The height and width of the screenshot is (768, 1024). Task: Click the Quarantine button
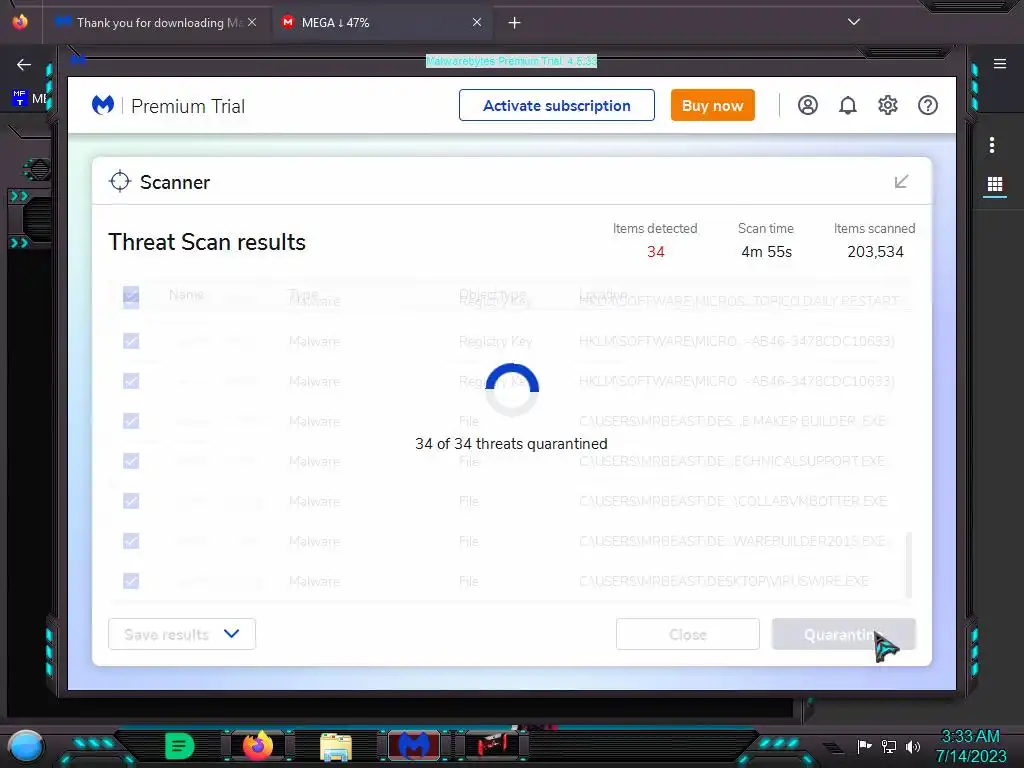click(843, 634)
